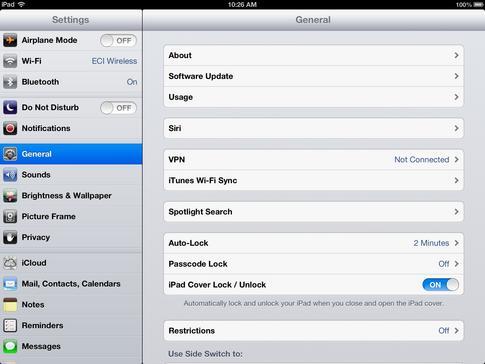
Task: Tap the Usage row label
Action: (181, 97)
